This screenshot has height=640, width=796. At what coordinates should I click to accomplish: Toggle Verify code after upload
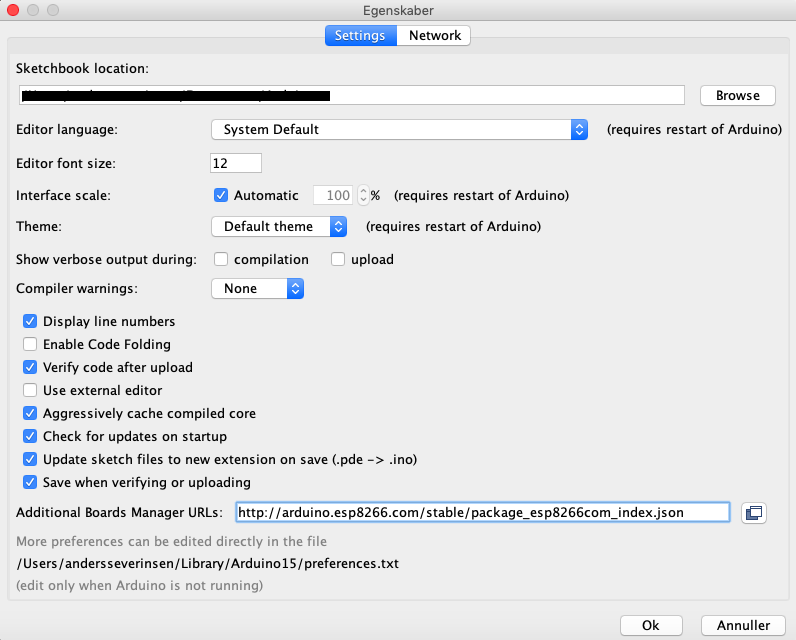[x=30, y=367]
